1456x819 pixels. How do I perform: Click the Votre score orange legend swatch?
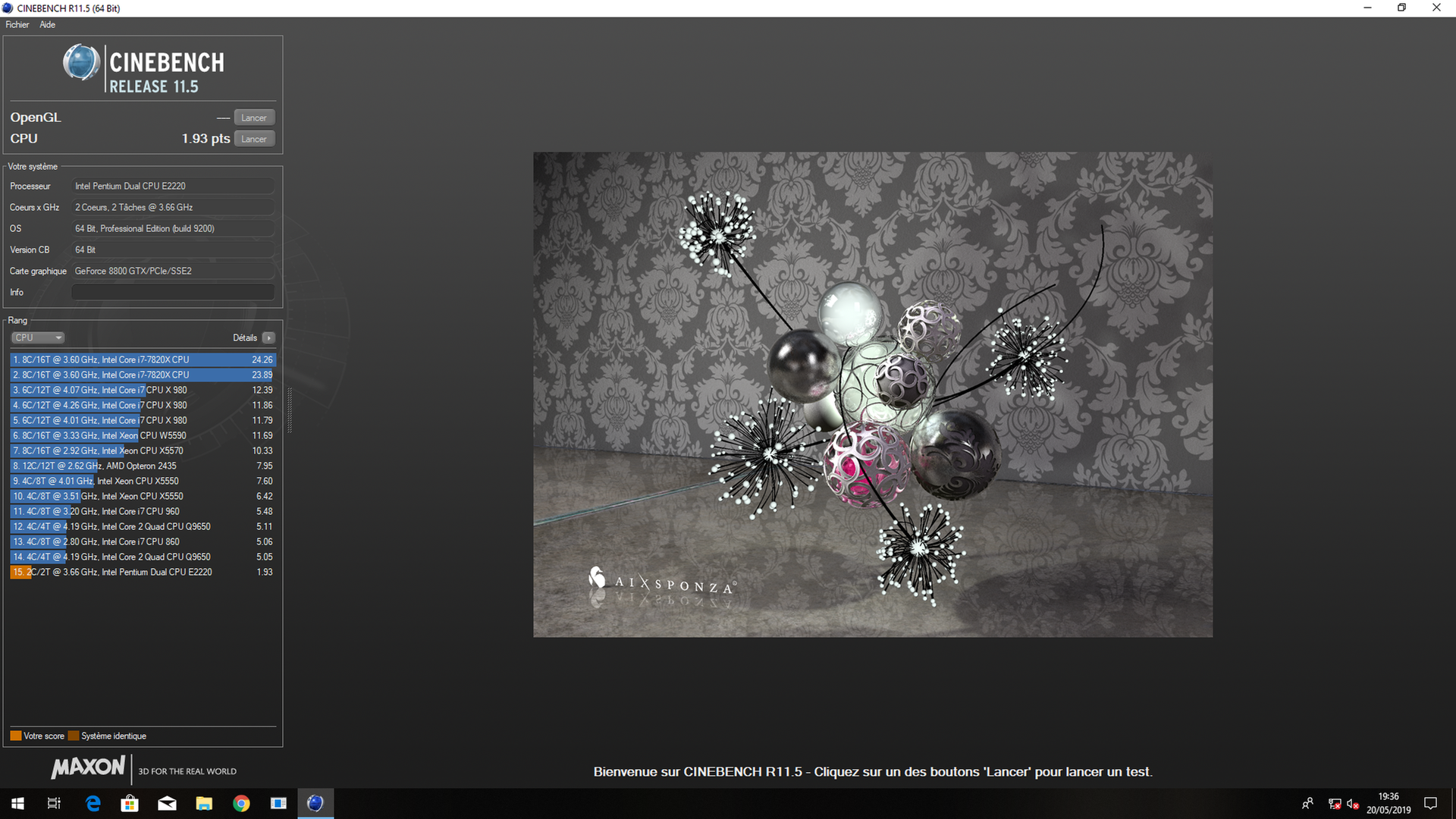16,736
